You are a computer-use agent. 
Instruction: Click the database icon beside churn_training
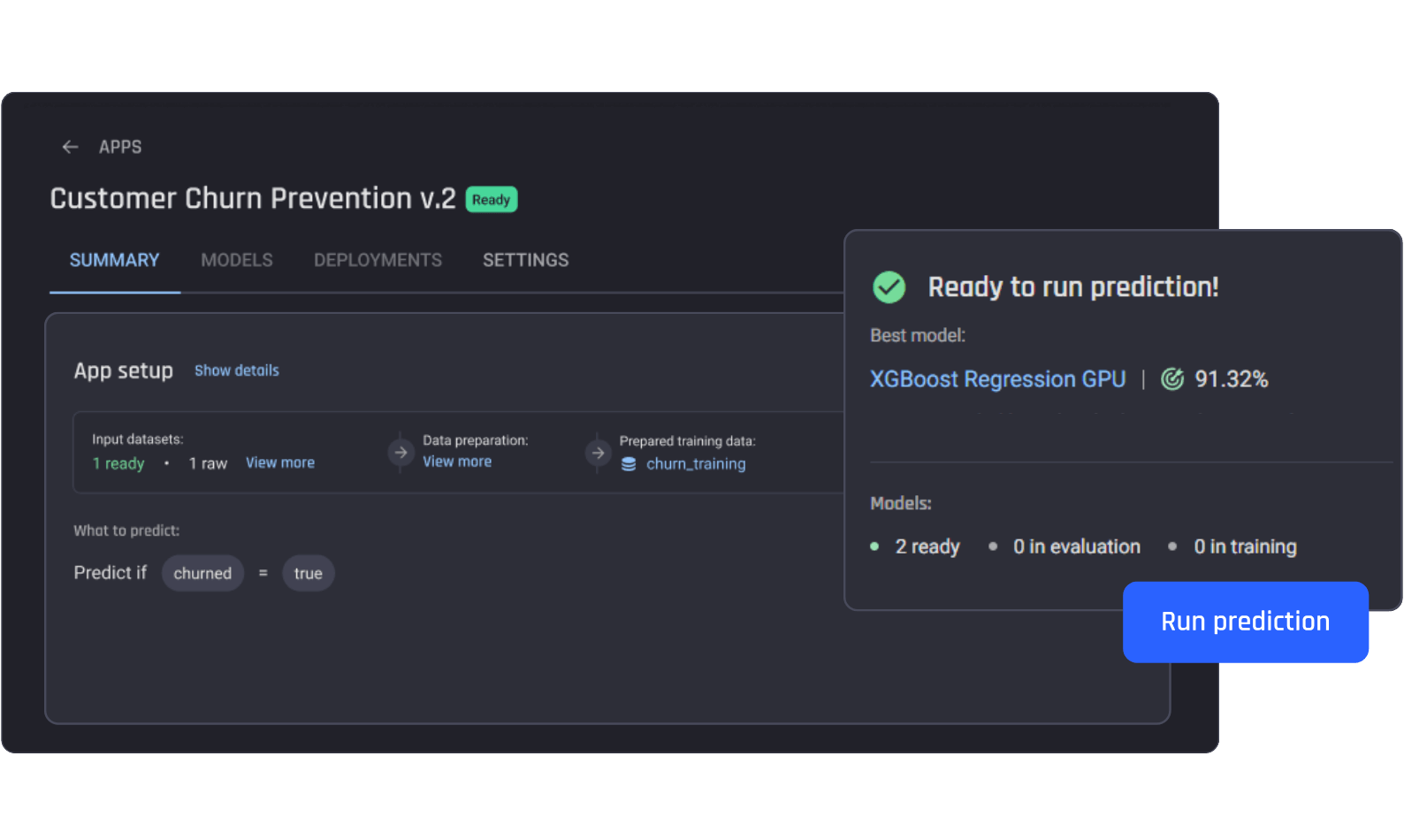click(x=629, y=464)
